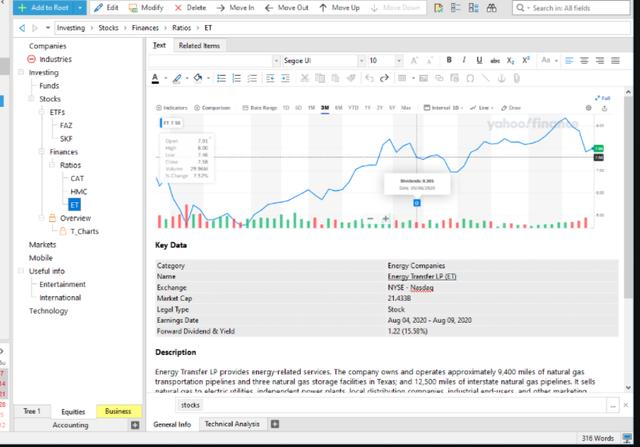Click the grow font size icon
The width and height of the screenshot is (640, 447).
pyautogui.click(x=414, y=61)
